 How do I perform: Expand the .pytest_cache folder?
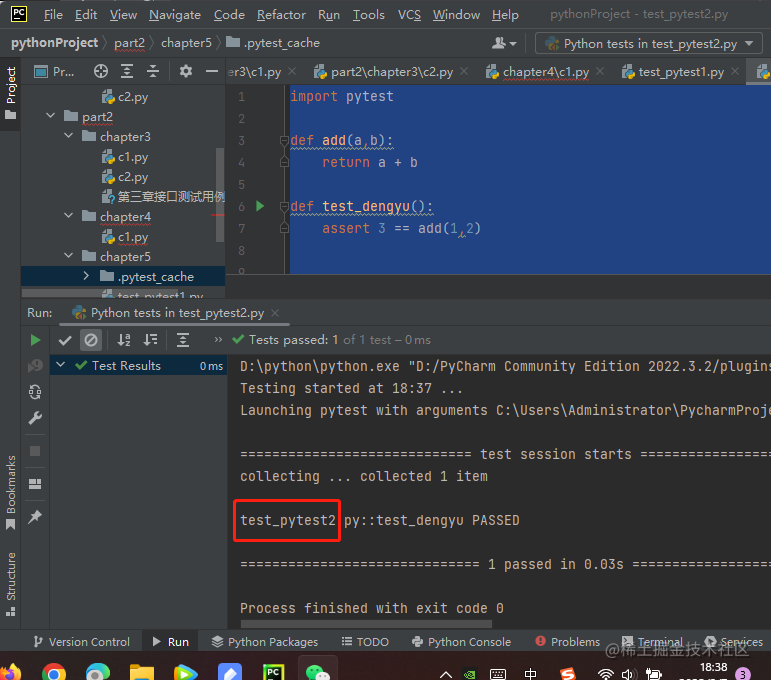tap(86, 276)
